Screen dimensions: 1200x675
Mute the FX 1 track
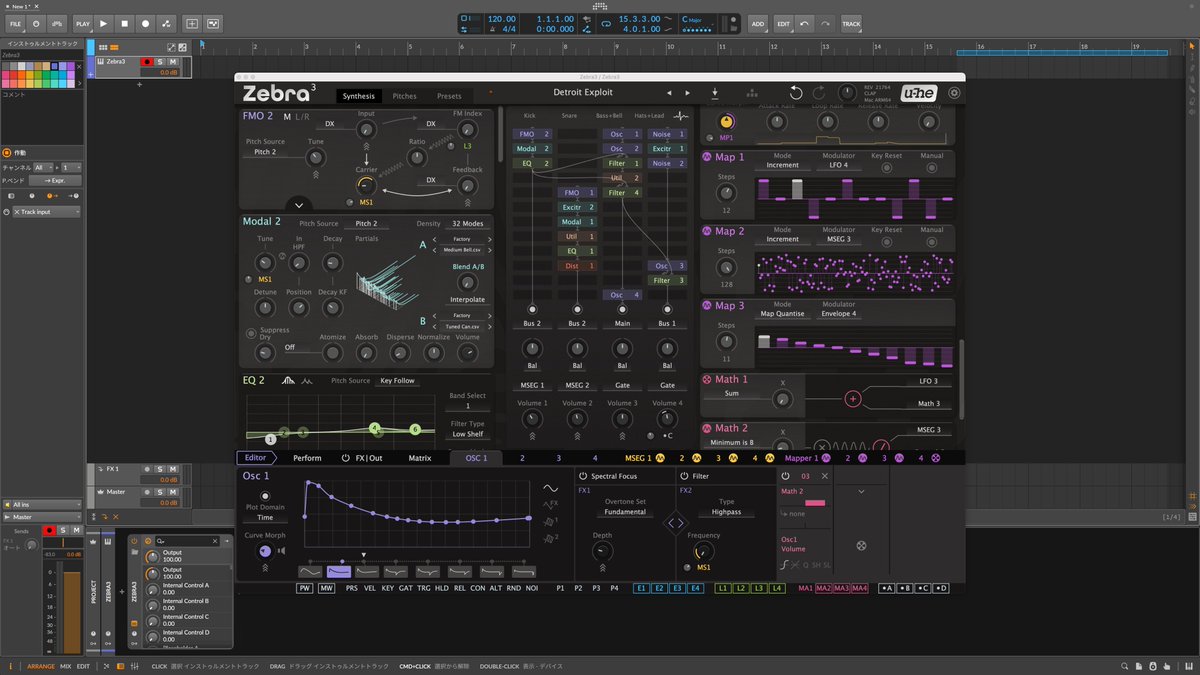click(173, 469)
